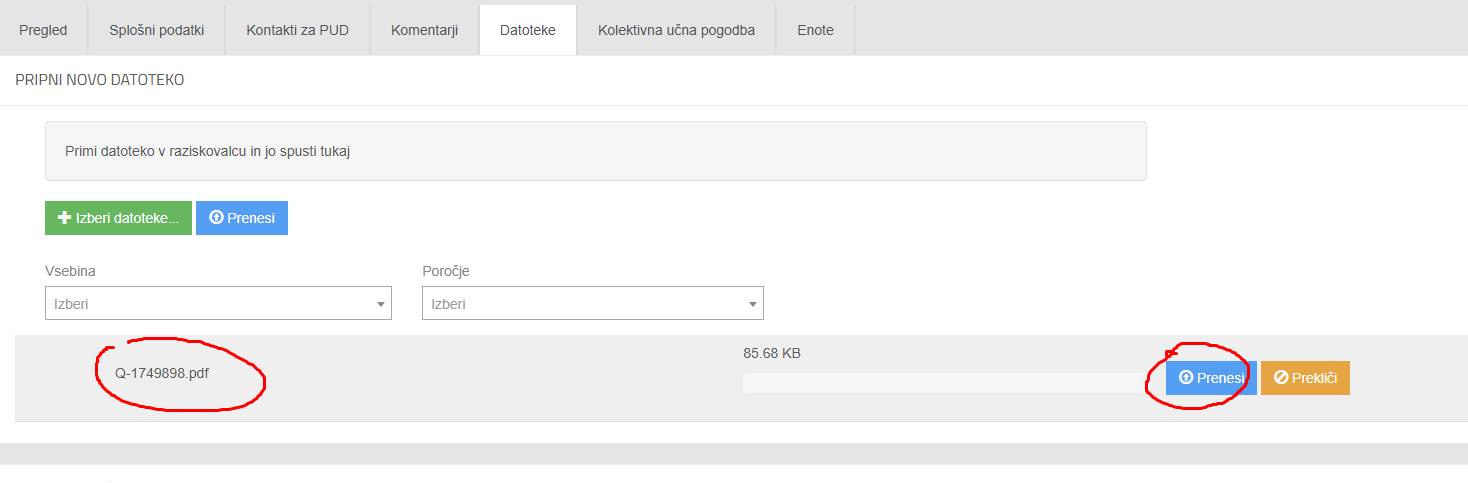Select the Vsebina Izberi combo box
The width and height of the screenshot is (1468, 483).
pyautogui.click(x=218, y=303)
